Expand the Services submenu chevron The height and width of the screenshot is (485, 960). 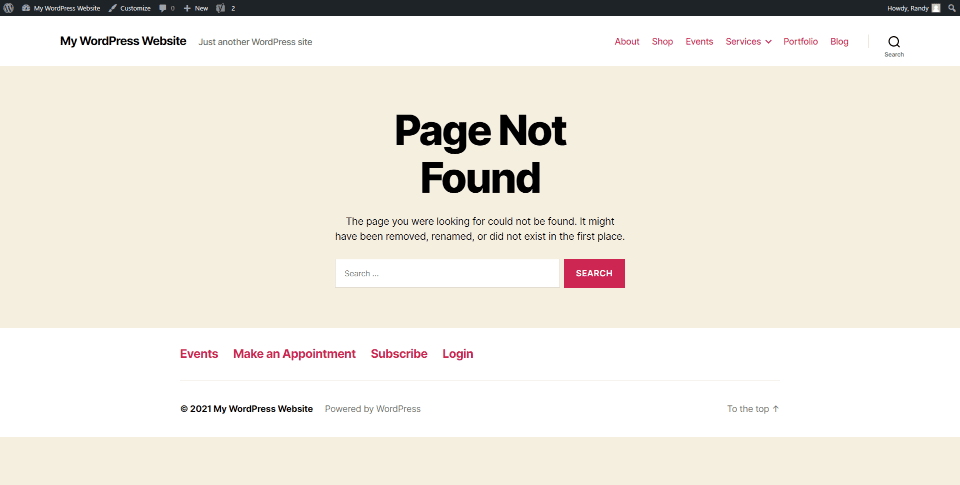tap(768, 42)
